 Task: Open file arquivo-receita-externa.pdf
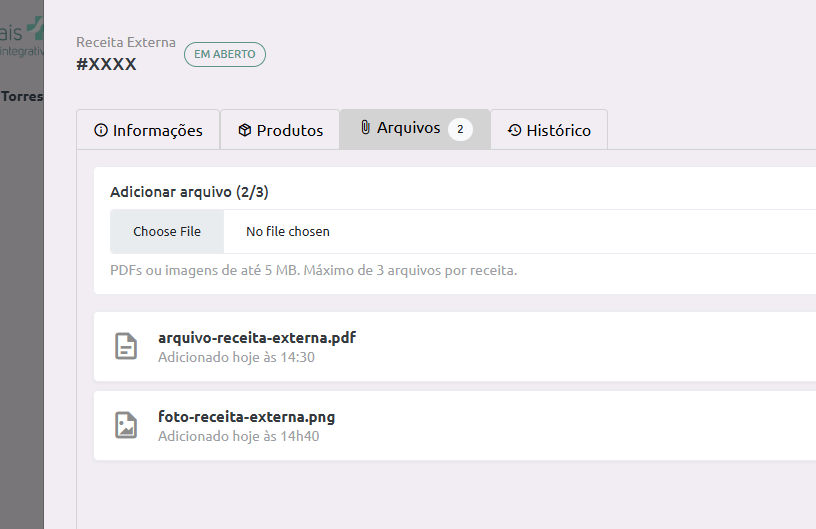tap(257, 338)
